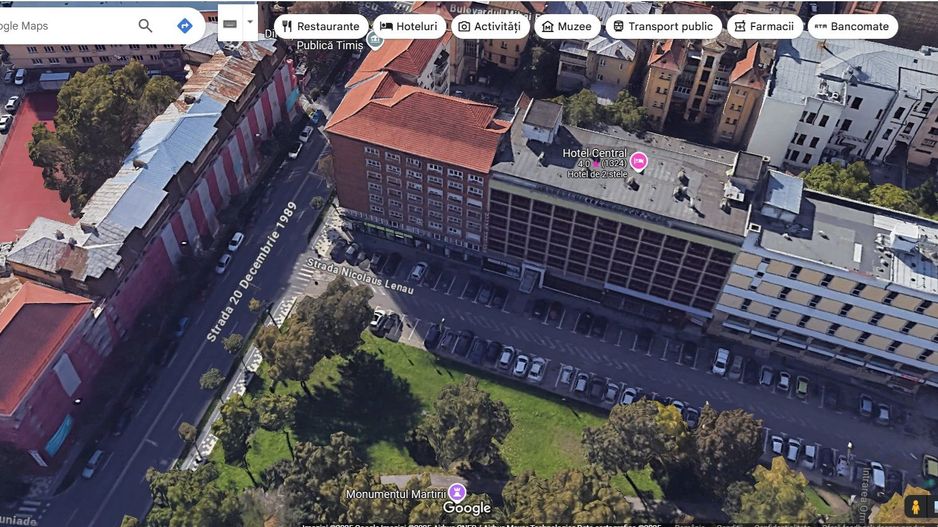938x527 pixels.
Task: Click the search magnifier icon
Action: pyautogui.click(x=146, y=26)
